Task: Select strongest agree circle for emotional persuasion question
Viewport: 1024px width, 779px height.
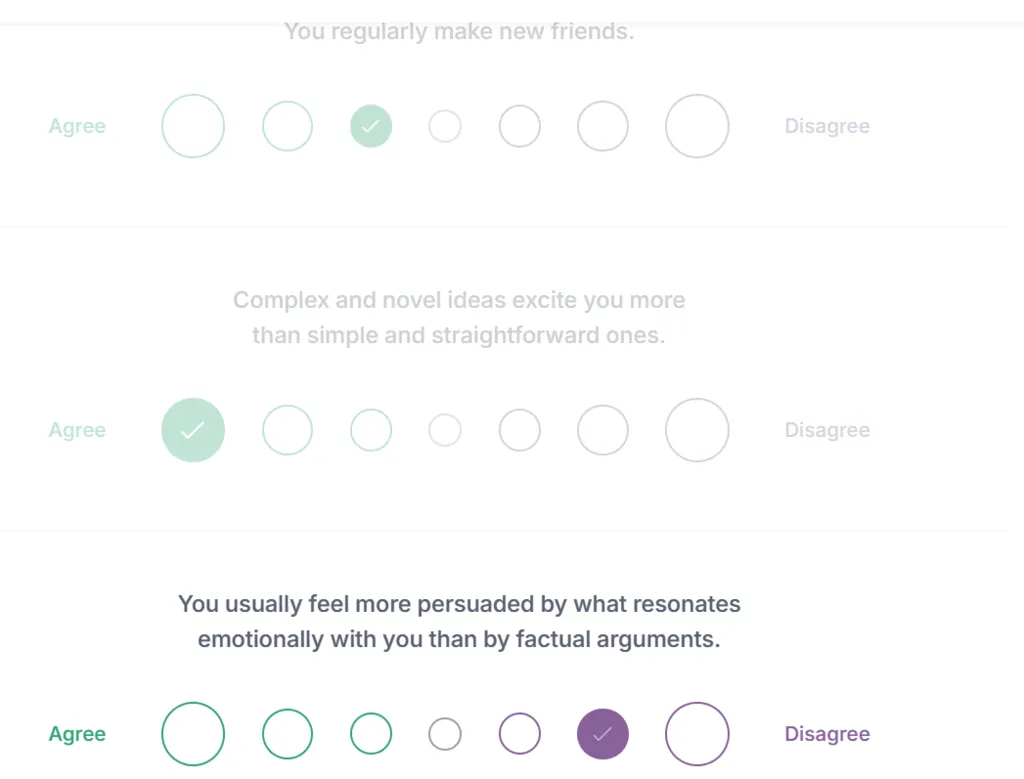Action: pos(193,734)
